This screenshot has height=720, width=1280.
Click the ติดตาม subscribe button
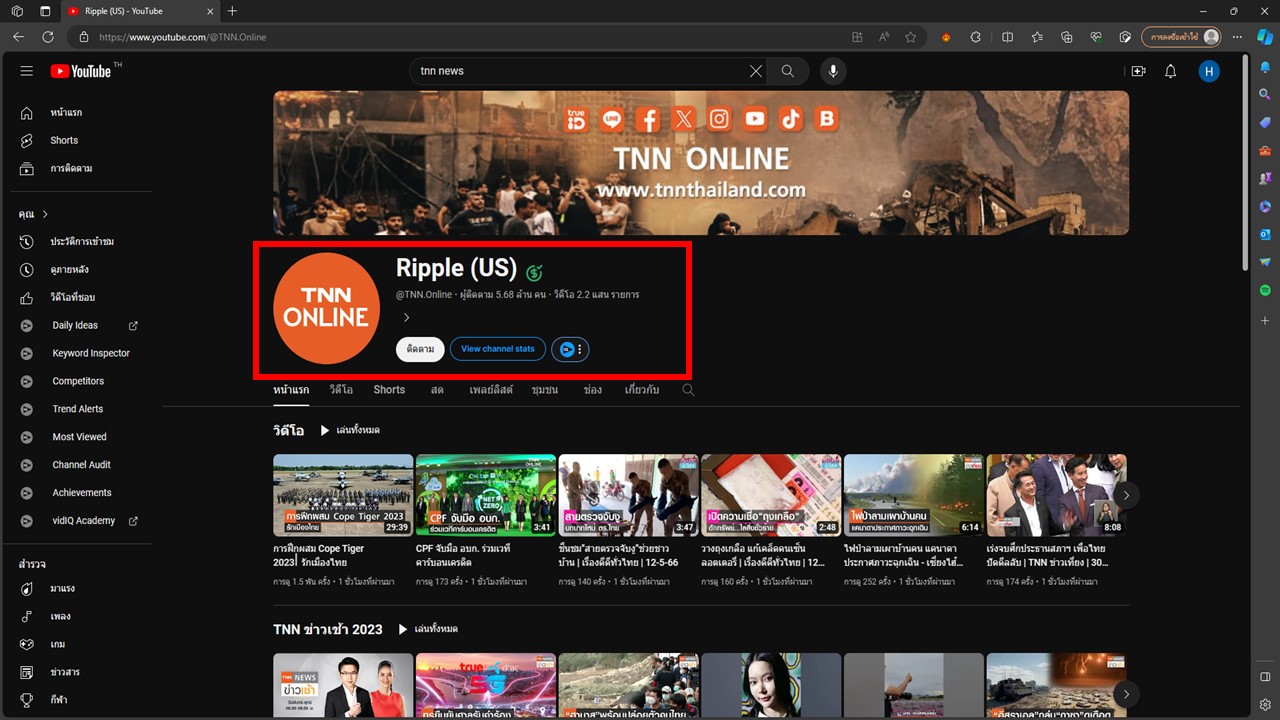pyautogui.click(x=420, y=349)
